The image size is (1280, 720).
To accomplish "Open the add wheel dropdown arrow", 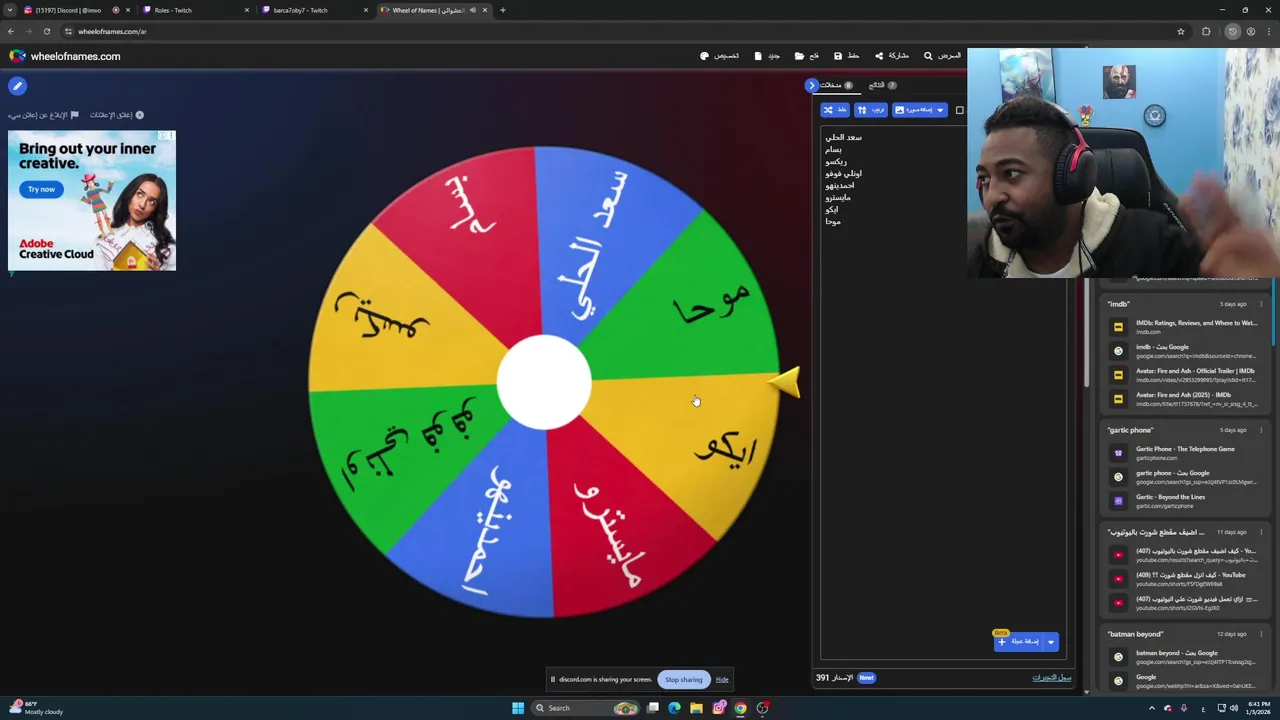I will click(x=1050, y=642).
